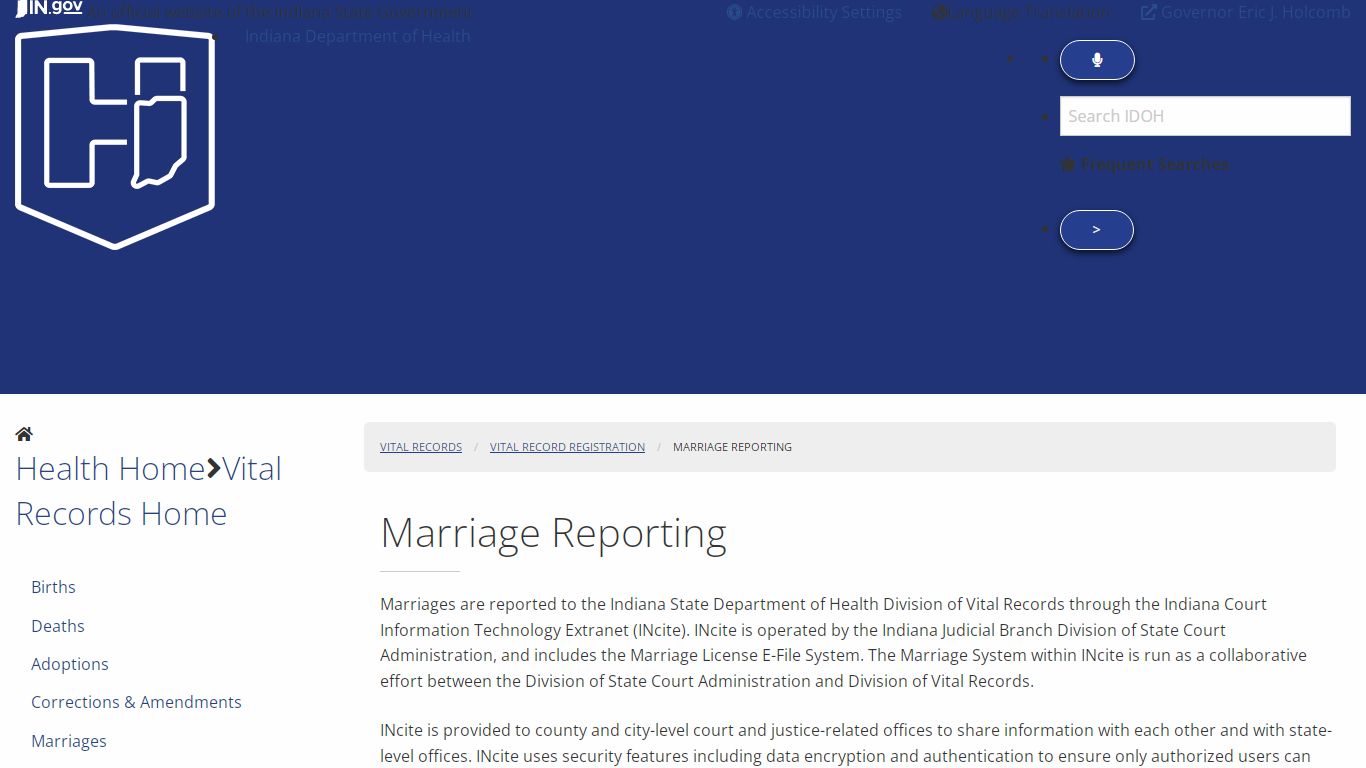Open Accessibility Settings

(x=814, y=12)
